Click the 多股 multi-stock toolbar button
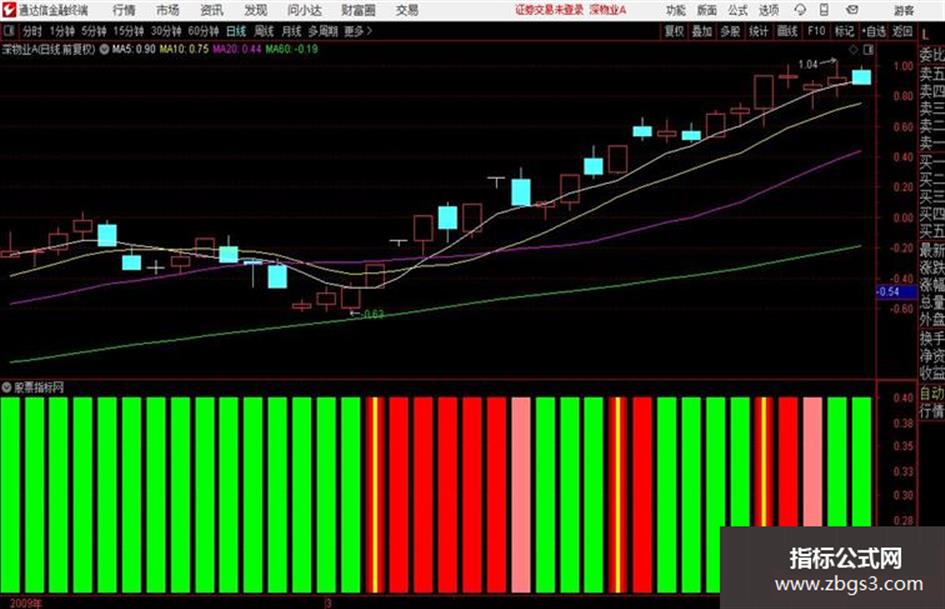Screen dimensions: 945x609 click(730, 31)
